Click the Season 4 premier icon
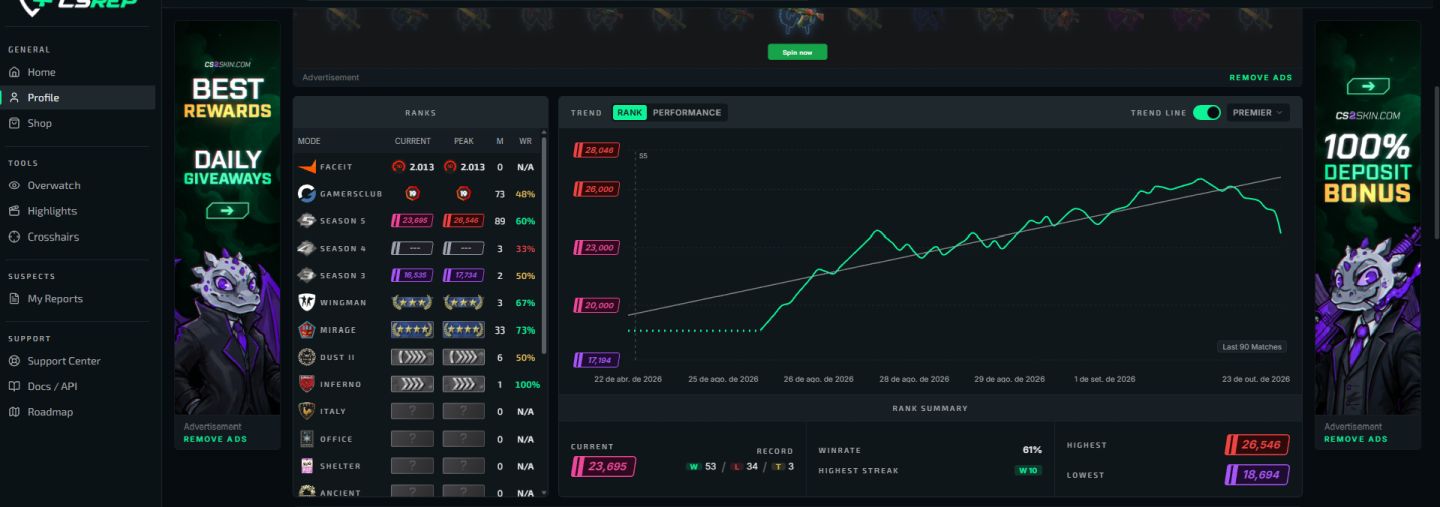 point(307,248)
